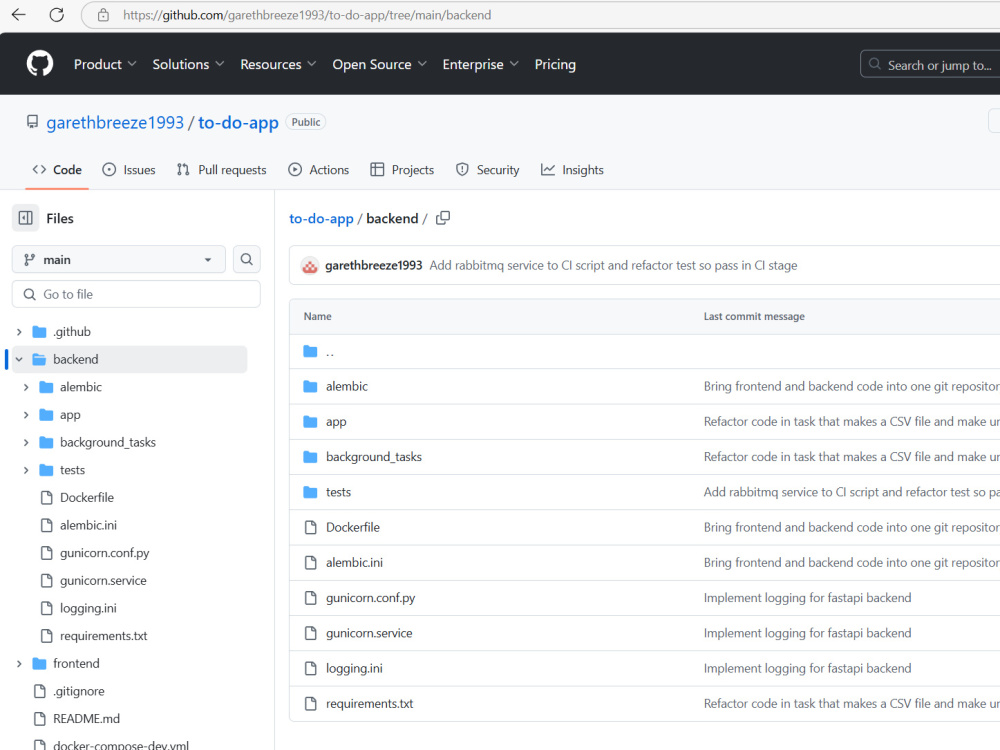Open alembic.ini in file table
Viewport: 1000px width, 750px height.
(x=354, y=562)
